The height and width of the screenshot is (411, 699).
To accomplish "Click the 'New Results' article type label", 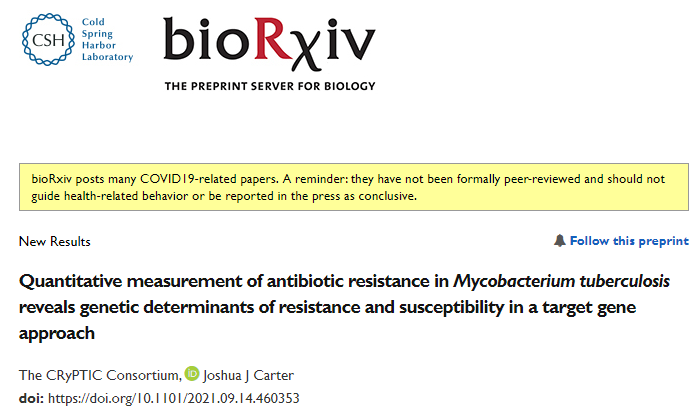I will pyautogui.click(x=54, y=241).
